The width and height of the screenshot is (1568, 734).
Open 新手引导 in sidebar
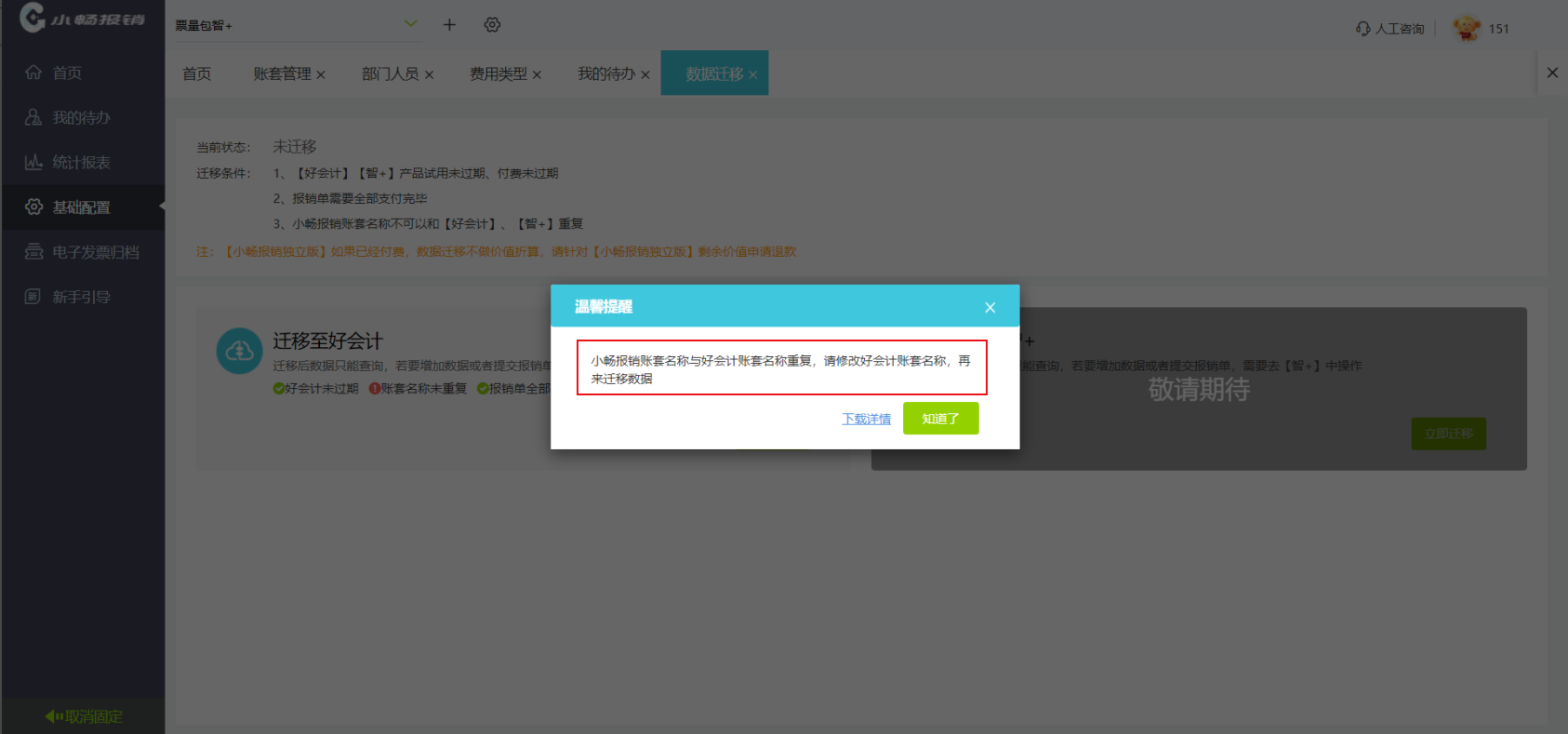(x=81, y=297)
